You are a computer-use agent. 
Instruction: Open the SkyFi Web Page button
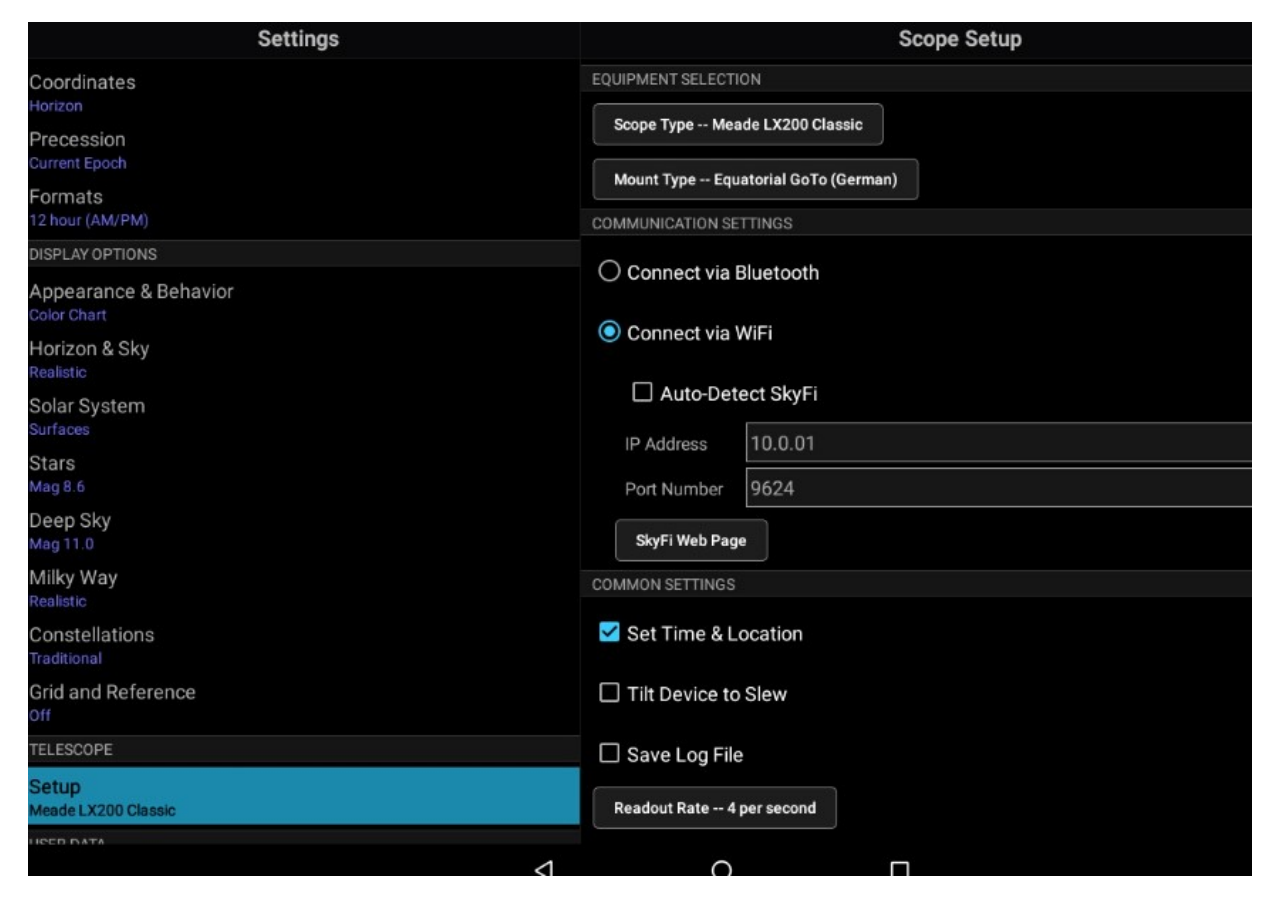[x=691, y=541]
